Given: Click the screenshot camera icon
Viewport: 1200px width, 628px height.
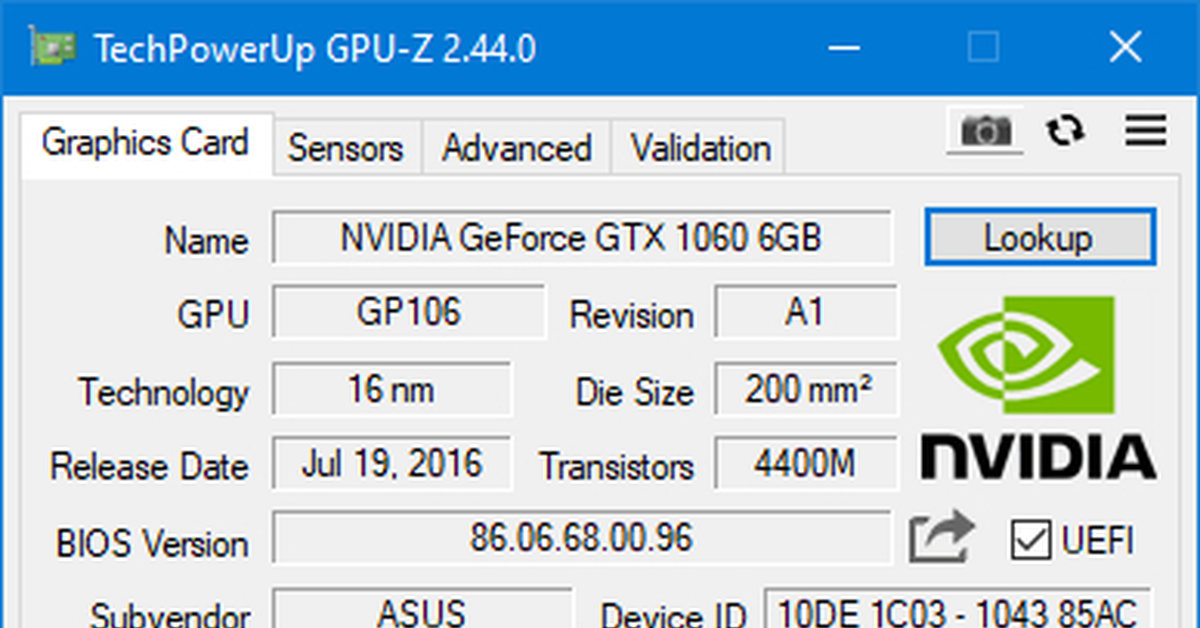Looking at the screenshot, I should pos(985,131).
